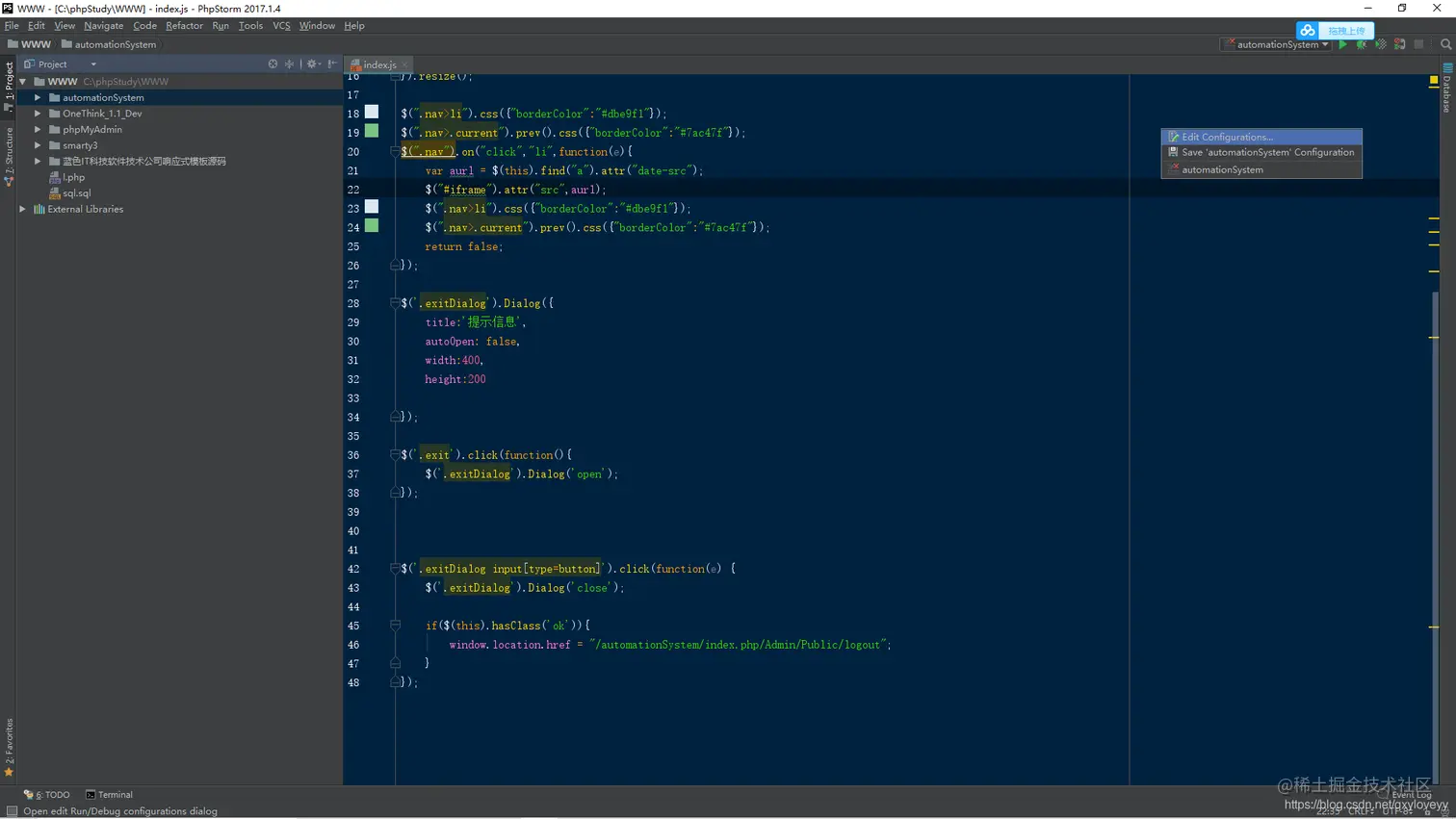
Task: Run with coverage icon in toolbar
Action: pyautogui.click(x=1381, y=44)
